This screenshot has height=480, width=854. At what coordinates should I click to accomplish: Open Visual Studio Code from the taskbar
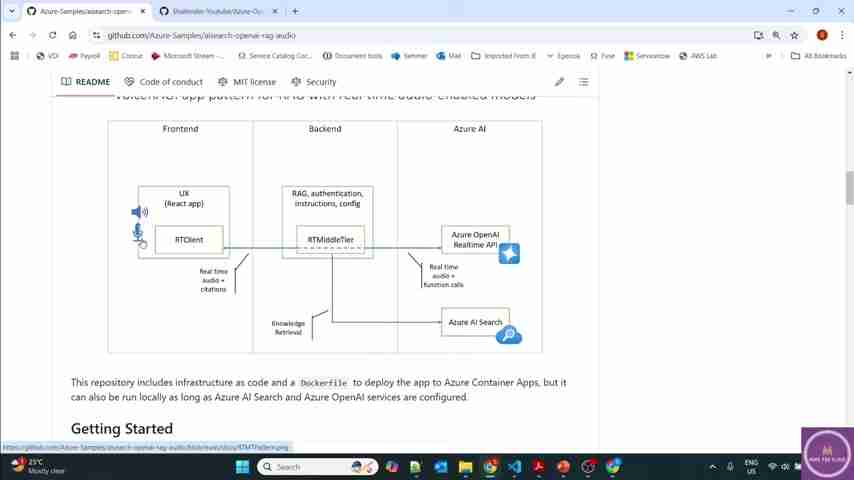tap(514, 467)
